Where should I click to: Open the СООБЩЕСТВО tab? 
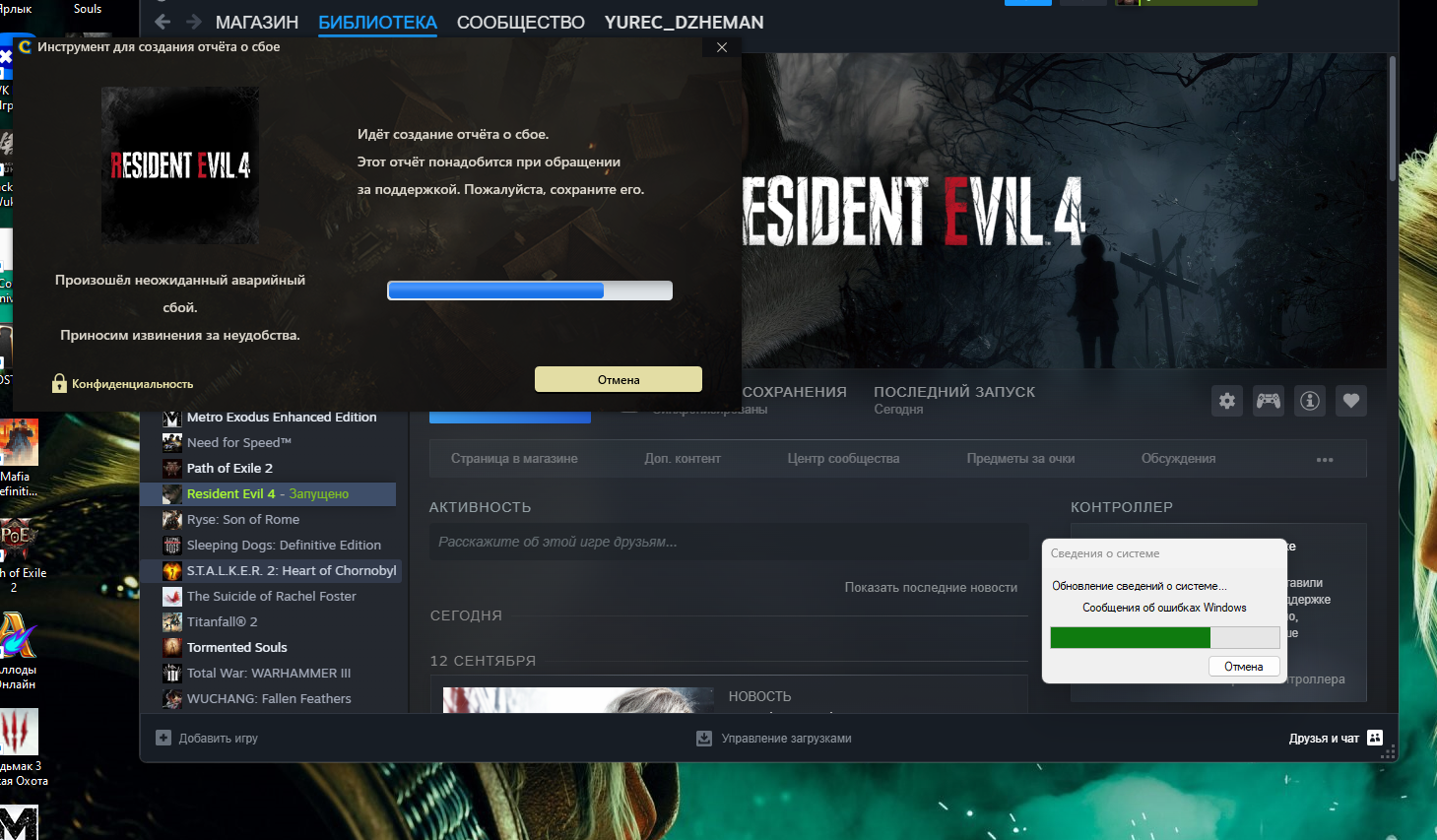pos(521,23)
